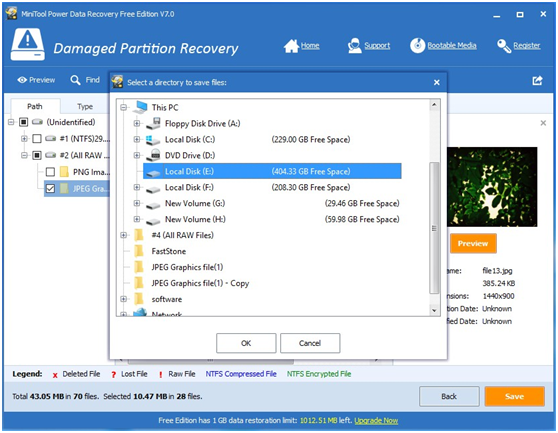
Task: Click the damaged partition warning drive icon
Action: click(28, 44)
